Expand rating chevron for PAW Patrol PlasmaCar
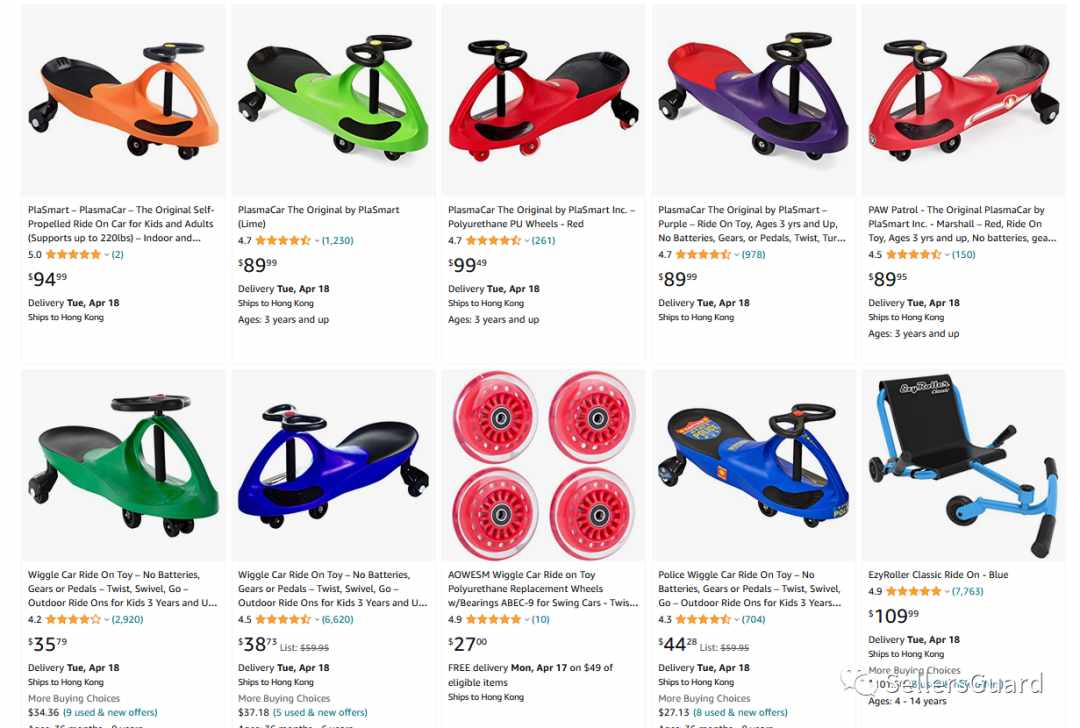This screenshot has width=1080, height=728. [x=946, y=254]
